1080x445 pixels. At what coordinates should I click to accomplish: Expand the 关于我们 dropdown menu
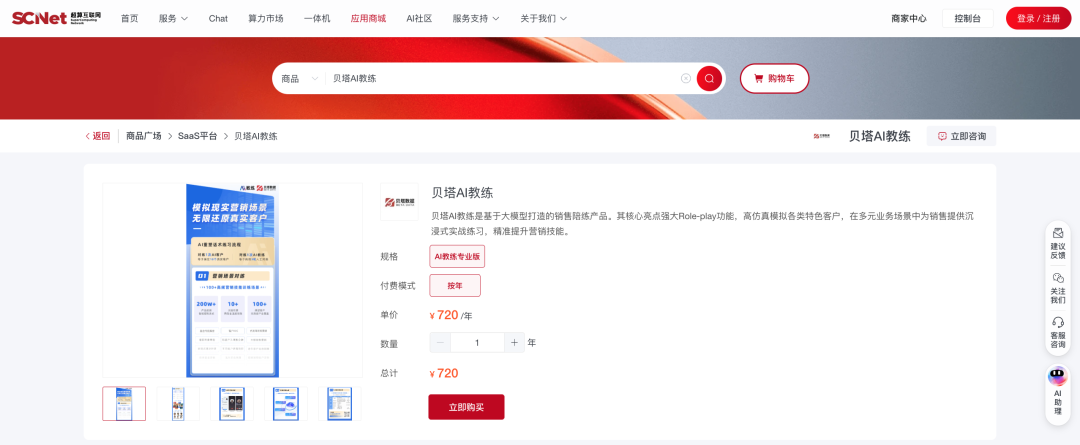(543, 19)
